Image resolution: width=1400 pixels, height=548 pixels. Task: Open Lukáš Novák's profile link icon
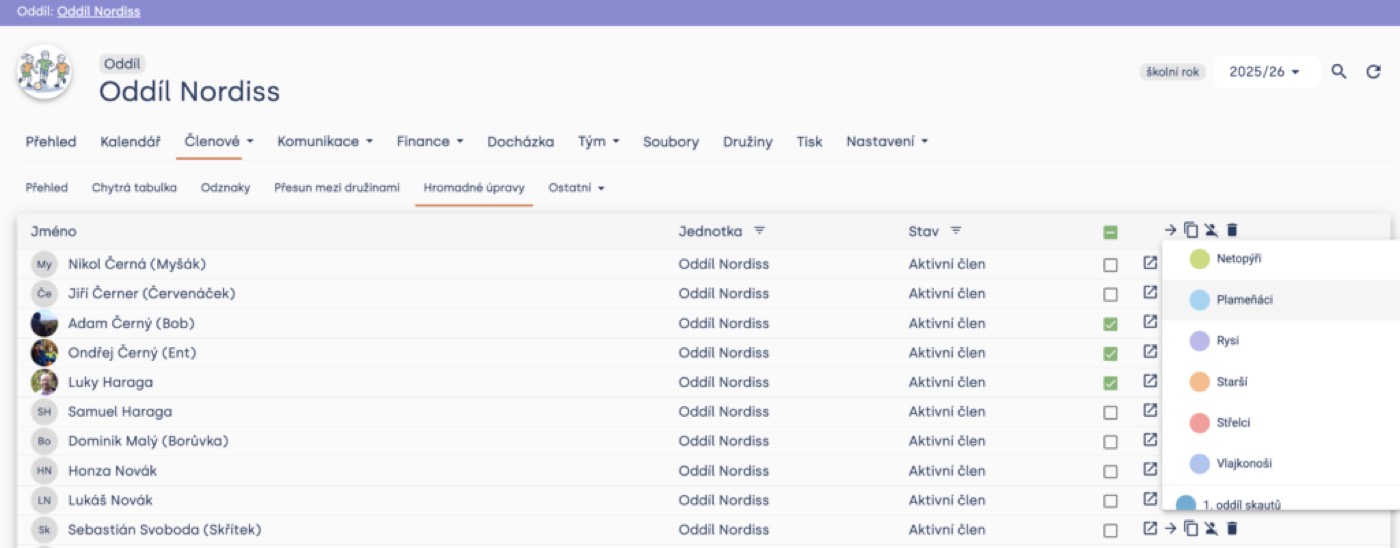coord(1150,498)
